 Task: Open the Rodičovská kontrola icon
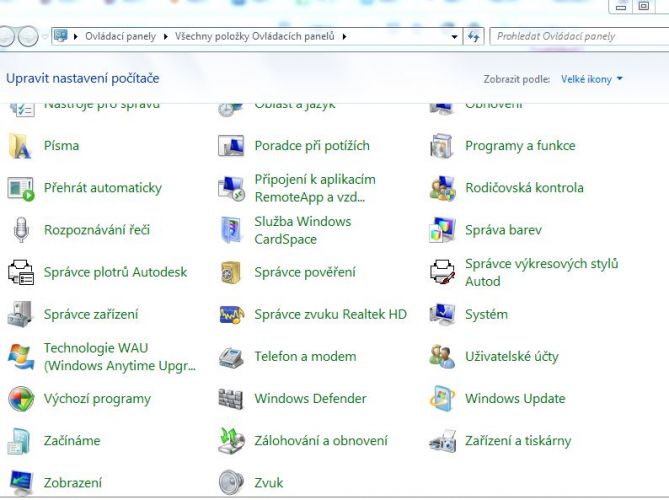pyautogui.click(x=442, y=188)
